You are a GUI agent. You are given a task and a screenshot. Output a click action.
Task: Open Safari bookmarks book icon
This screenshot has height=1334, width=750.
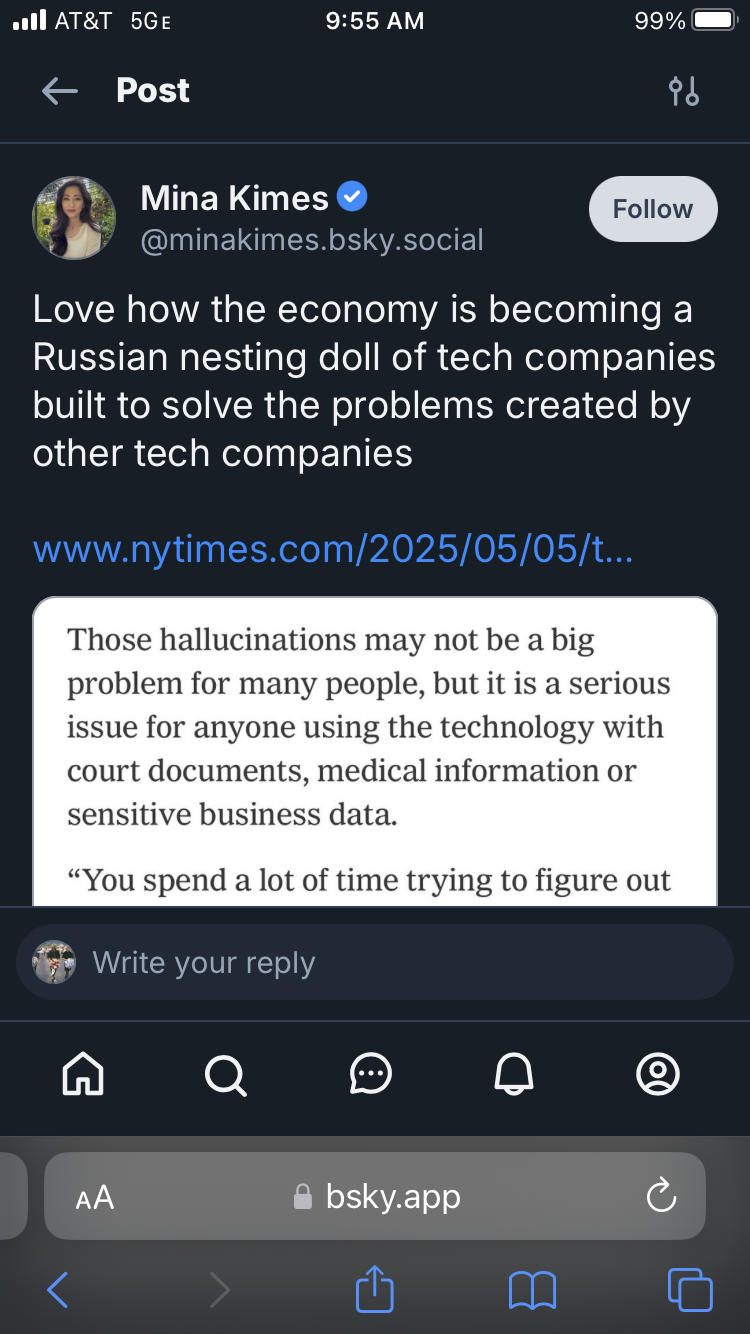coord(532,1290)
